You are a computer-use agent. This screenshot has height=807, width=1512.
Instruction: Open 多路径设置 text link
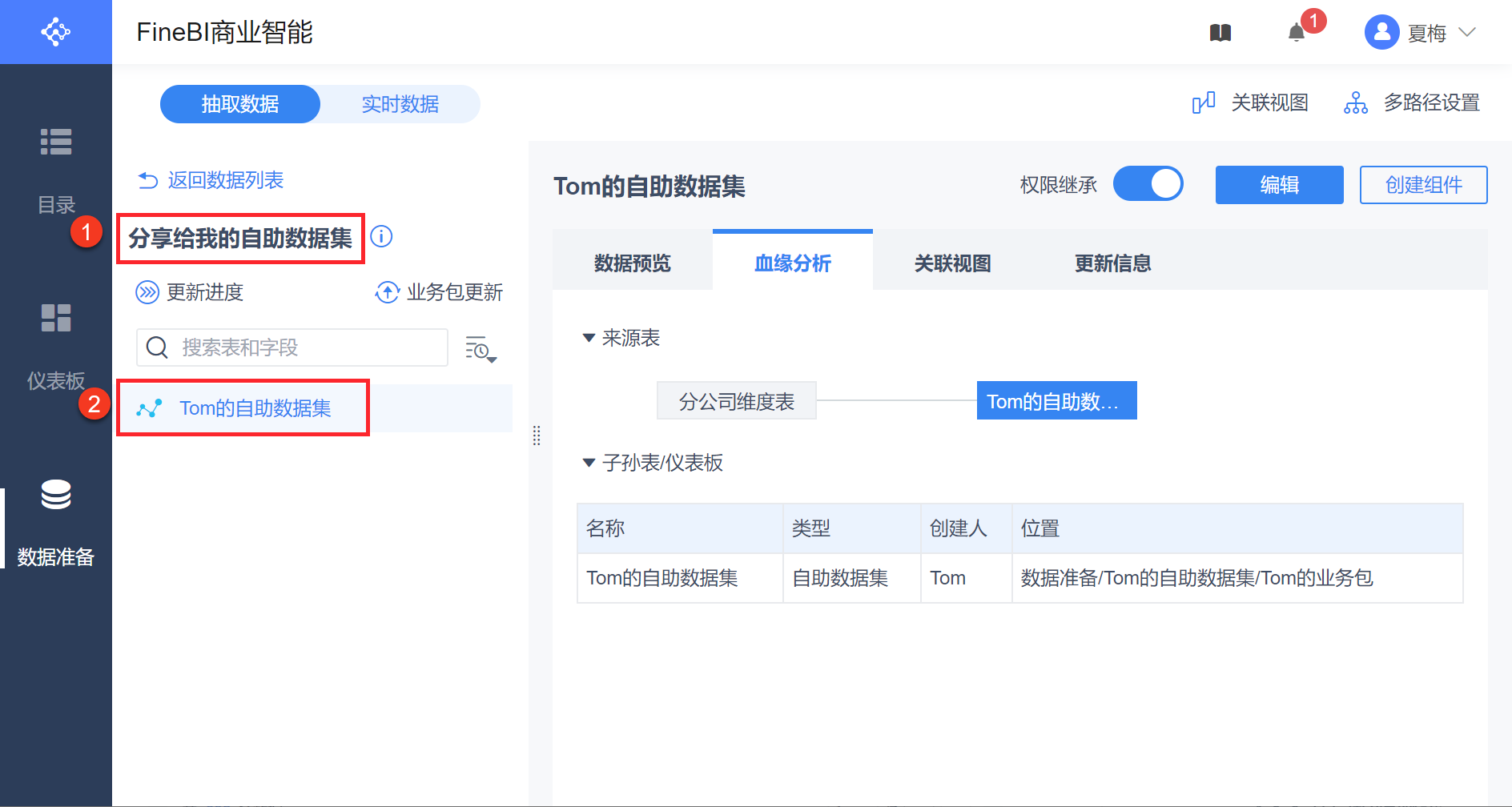click(x=1432, y=102)
